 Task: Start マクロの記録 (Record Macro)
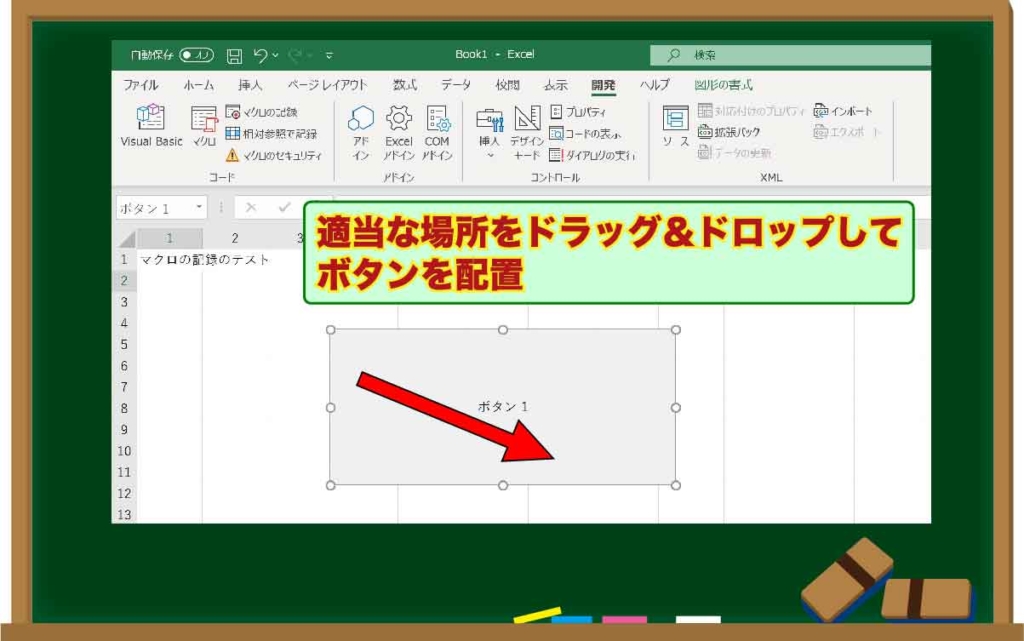click(x=261, y=111)
